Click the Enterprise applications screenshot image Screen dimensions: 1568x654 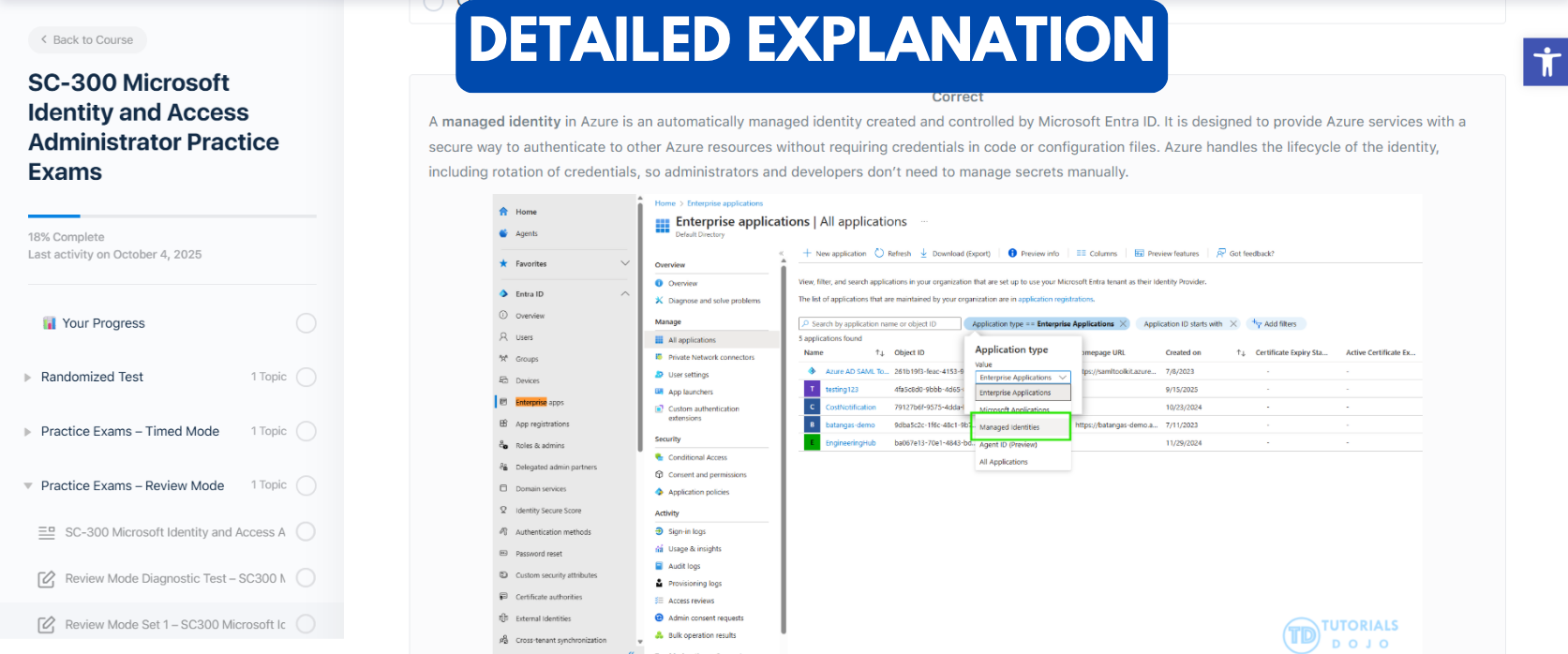tap(957, 422)
